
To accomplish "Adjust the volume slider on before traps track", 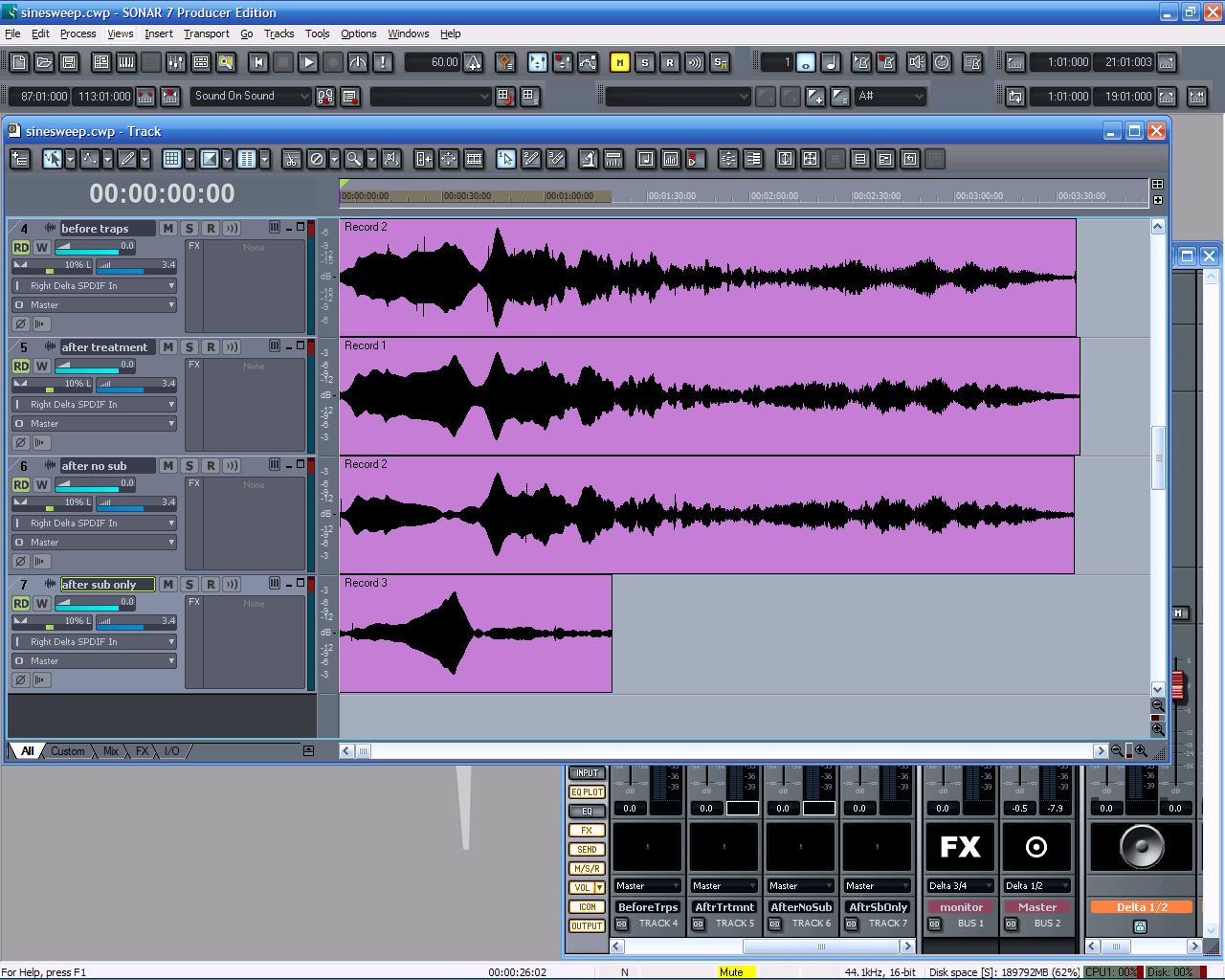I will 96,247.
